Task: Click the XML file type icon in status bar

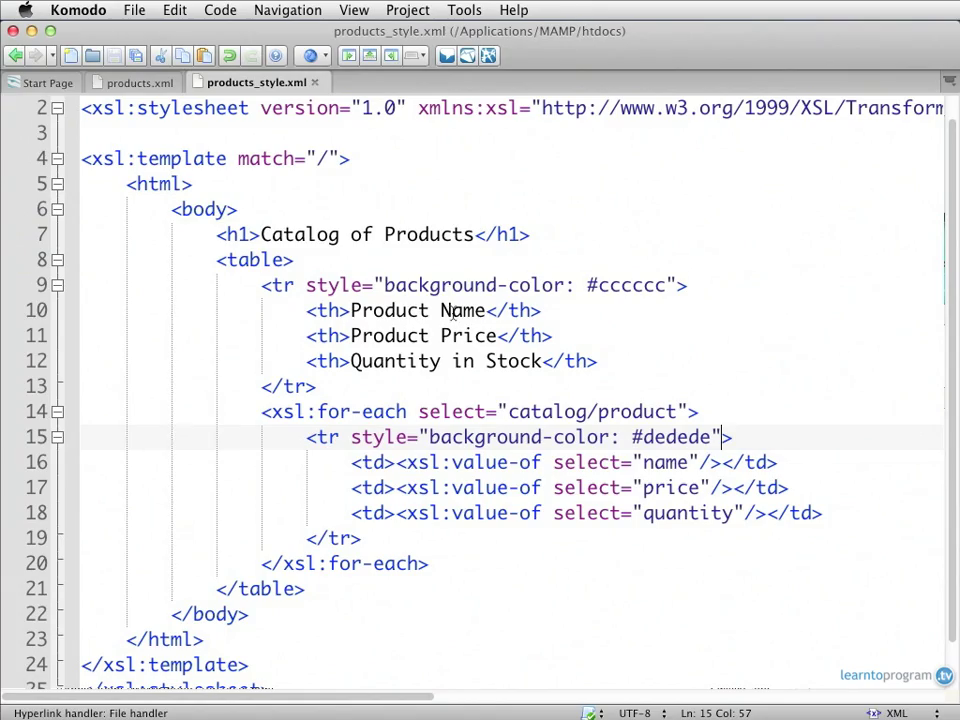Action: (x=874, y=713)
